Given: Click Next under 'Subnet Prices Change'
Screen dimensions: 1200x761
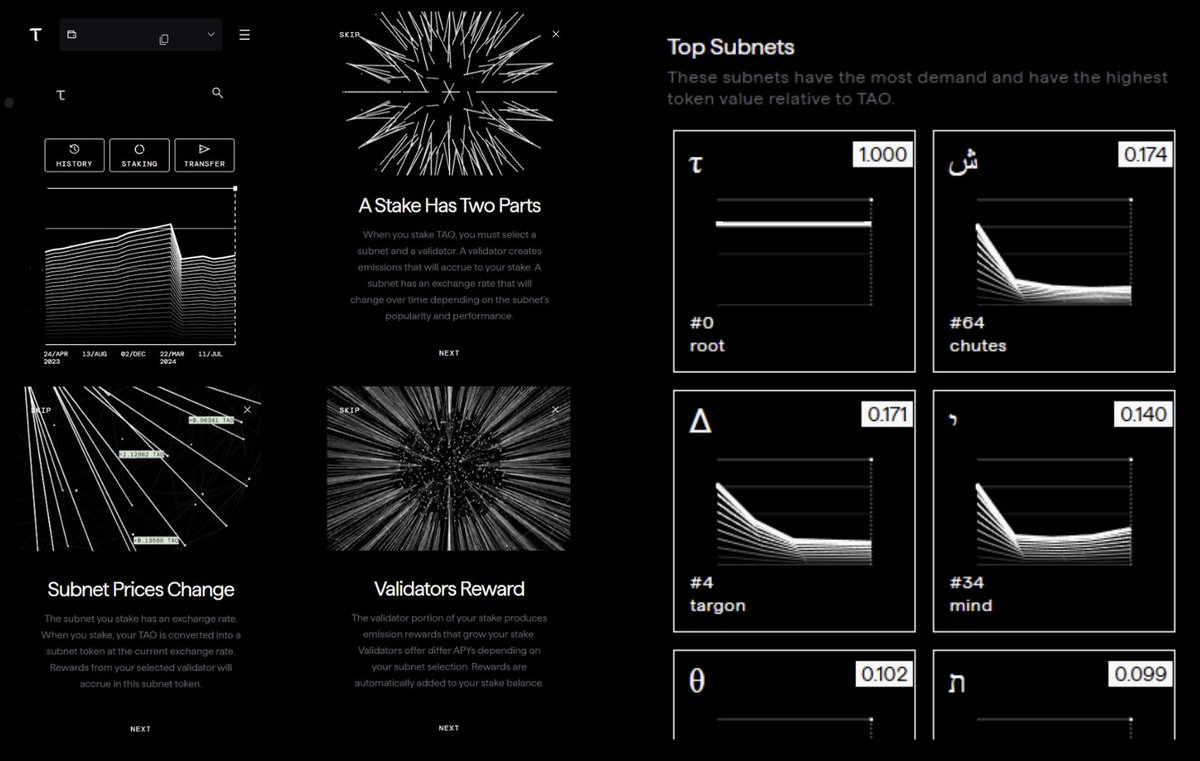Looking at the screenshot, I should [140, 729].
